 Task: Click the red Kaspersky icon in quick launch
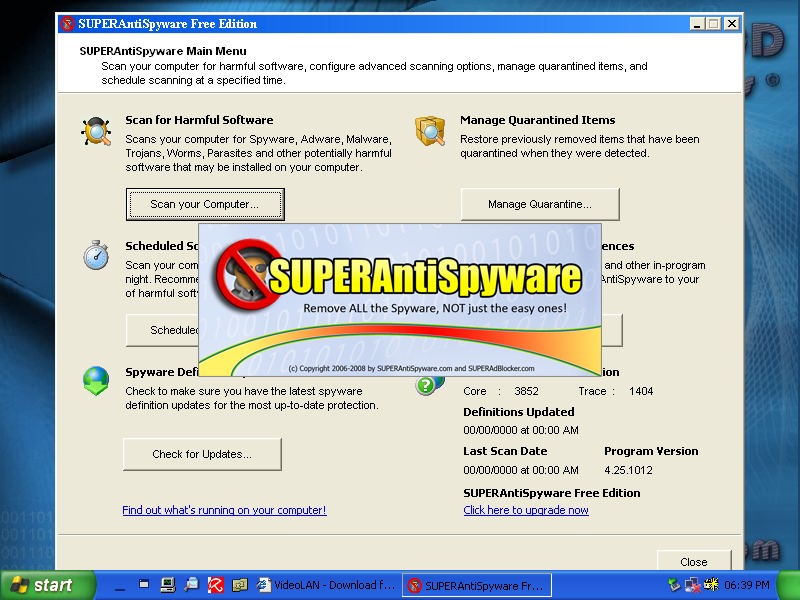click(214, 585)
